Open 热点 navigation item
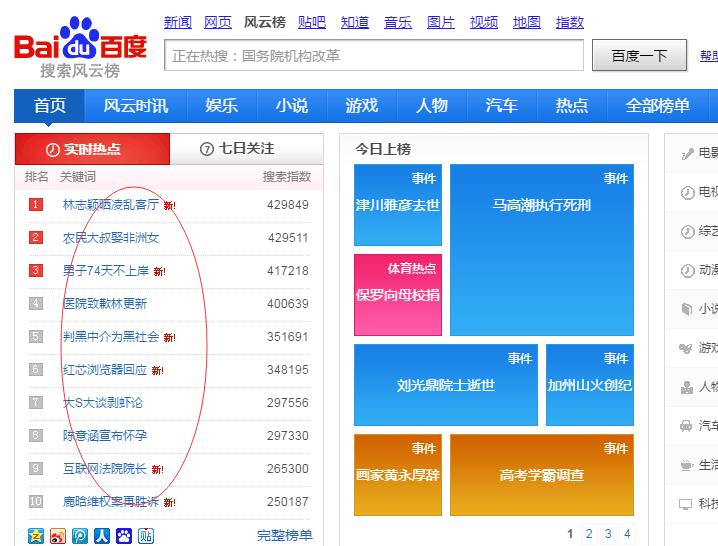Viewport: 718px width, 546px height. (571, 106)
